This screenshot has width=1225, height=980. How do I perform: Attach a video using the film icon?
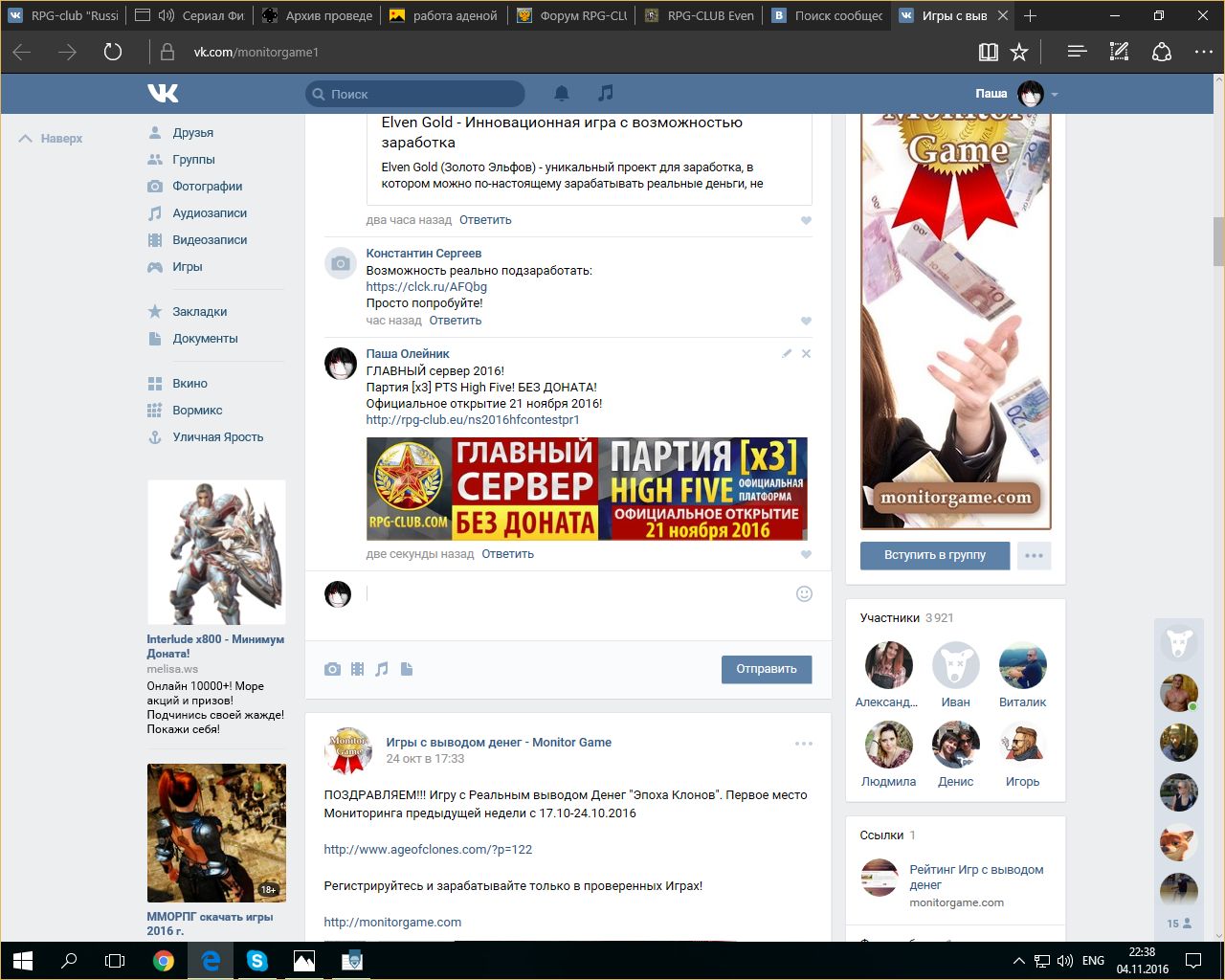357,669
